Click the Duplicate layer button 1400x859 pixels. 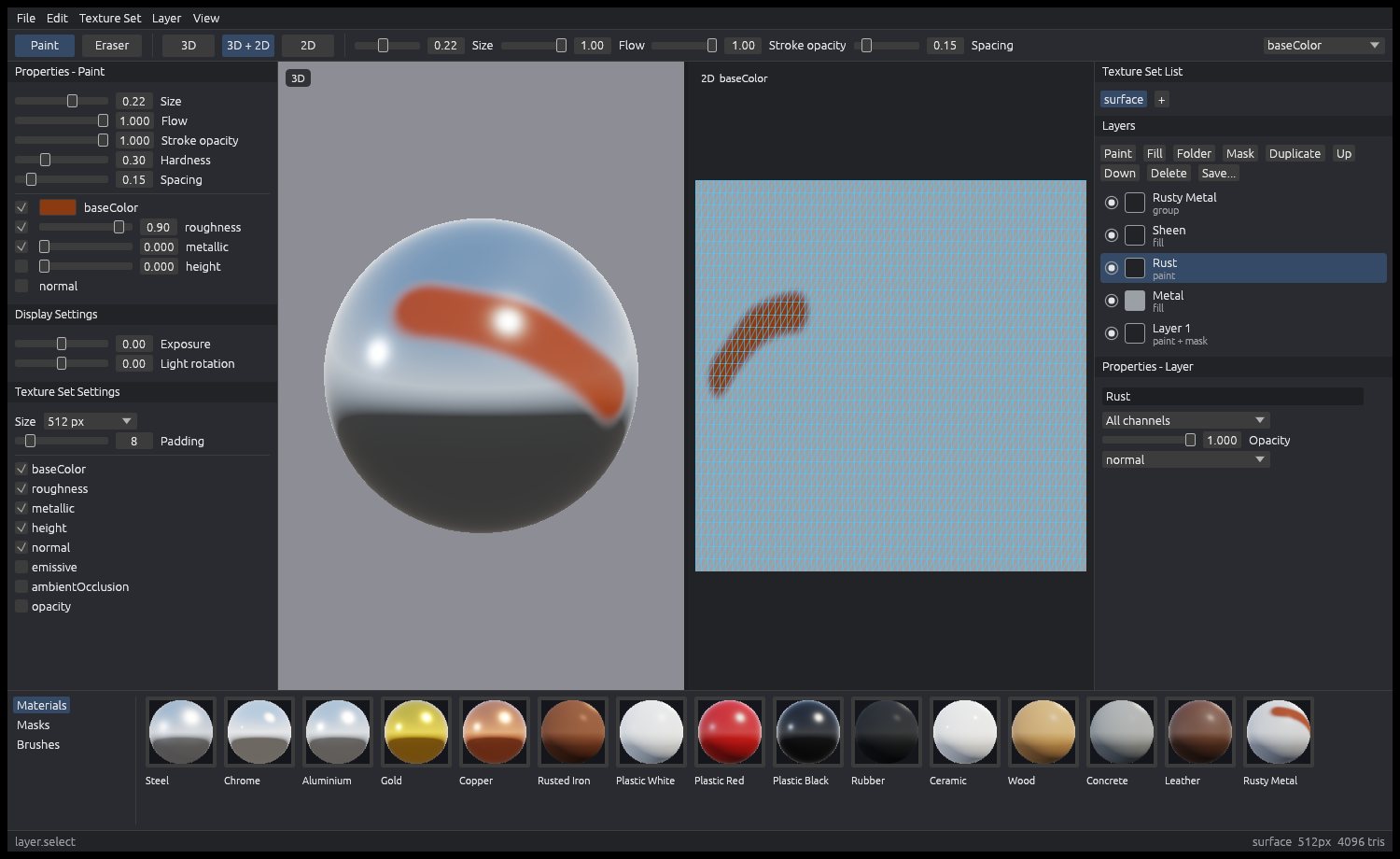tap(1295, 153)
